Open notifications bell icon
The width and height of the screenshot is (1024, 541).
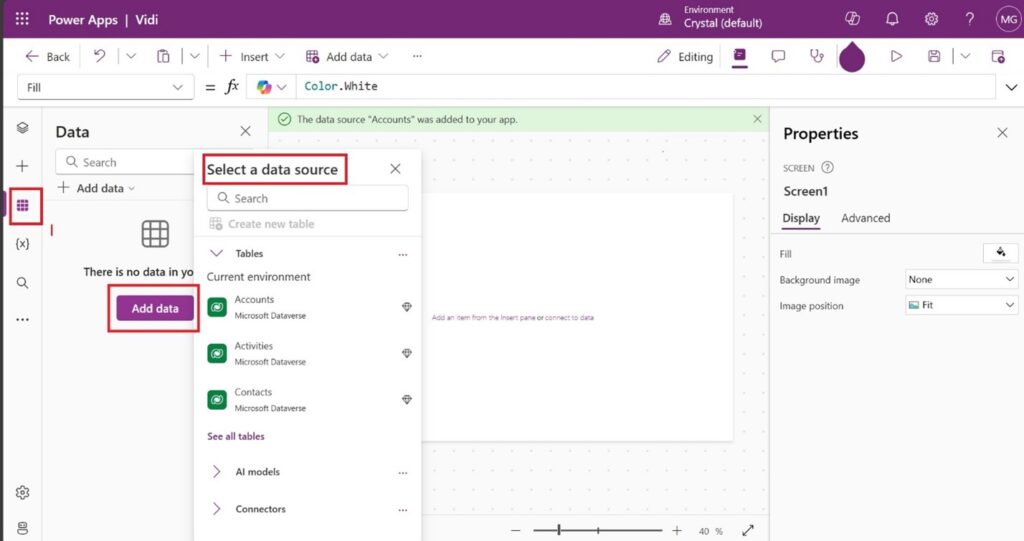point(892,19)
